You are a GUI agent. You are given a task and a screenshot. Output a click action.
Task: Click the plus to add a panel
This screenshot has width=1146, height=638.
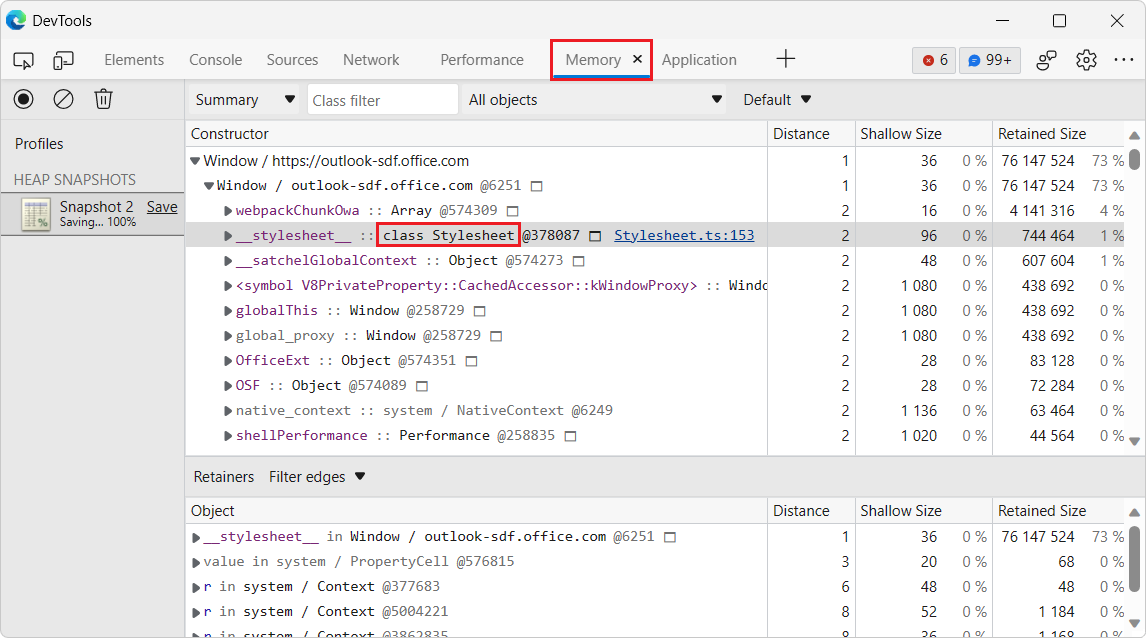pyautogui.click(x=786, y=59)
